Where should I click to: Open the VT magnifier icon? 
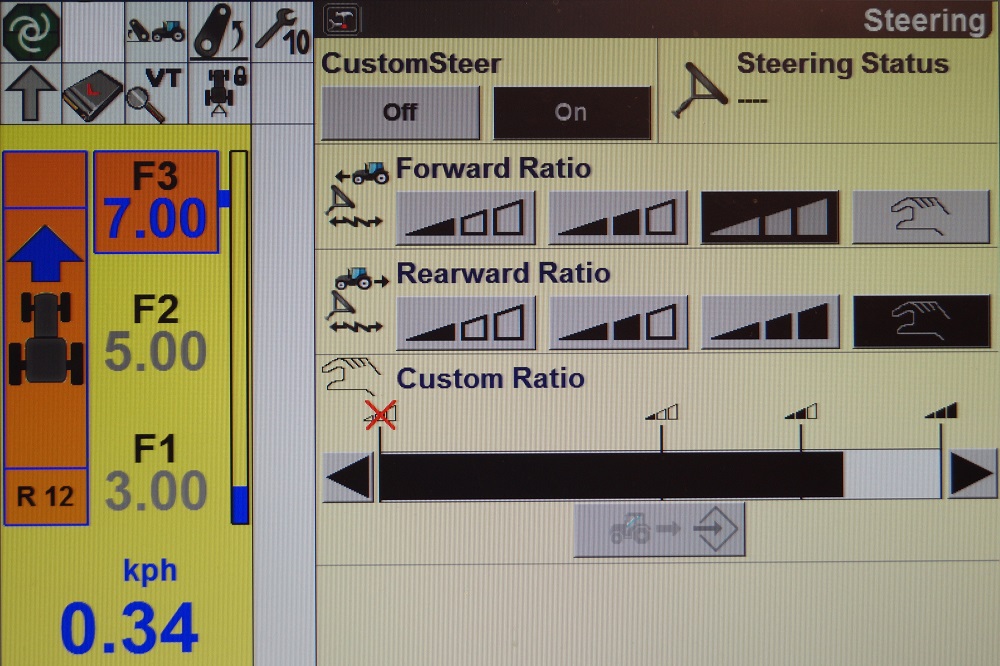pyautogui.click(x=155, y=95)
